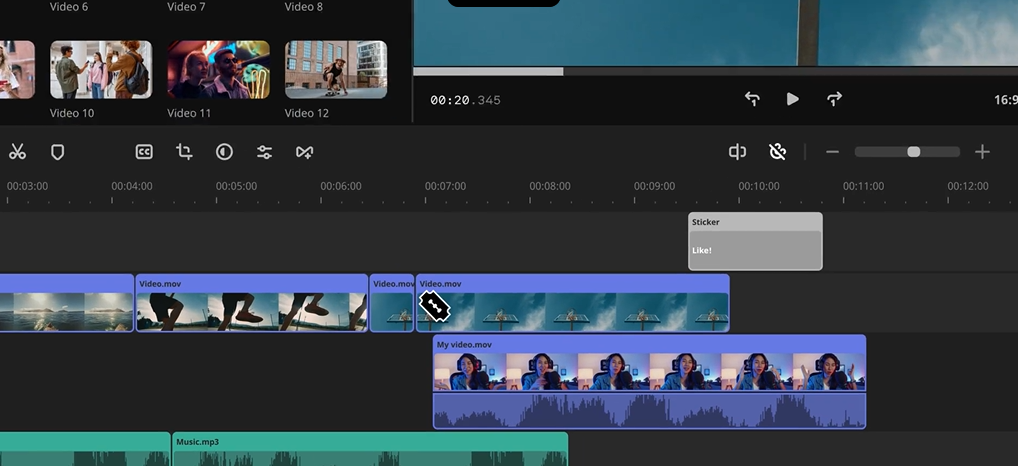Open the closed captions tool
This screenshot has height=466, width=1018.
(x=144, y=152)
